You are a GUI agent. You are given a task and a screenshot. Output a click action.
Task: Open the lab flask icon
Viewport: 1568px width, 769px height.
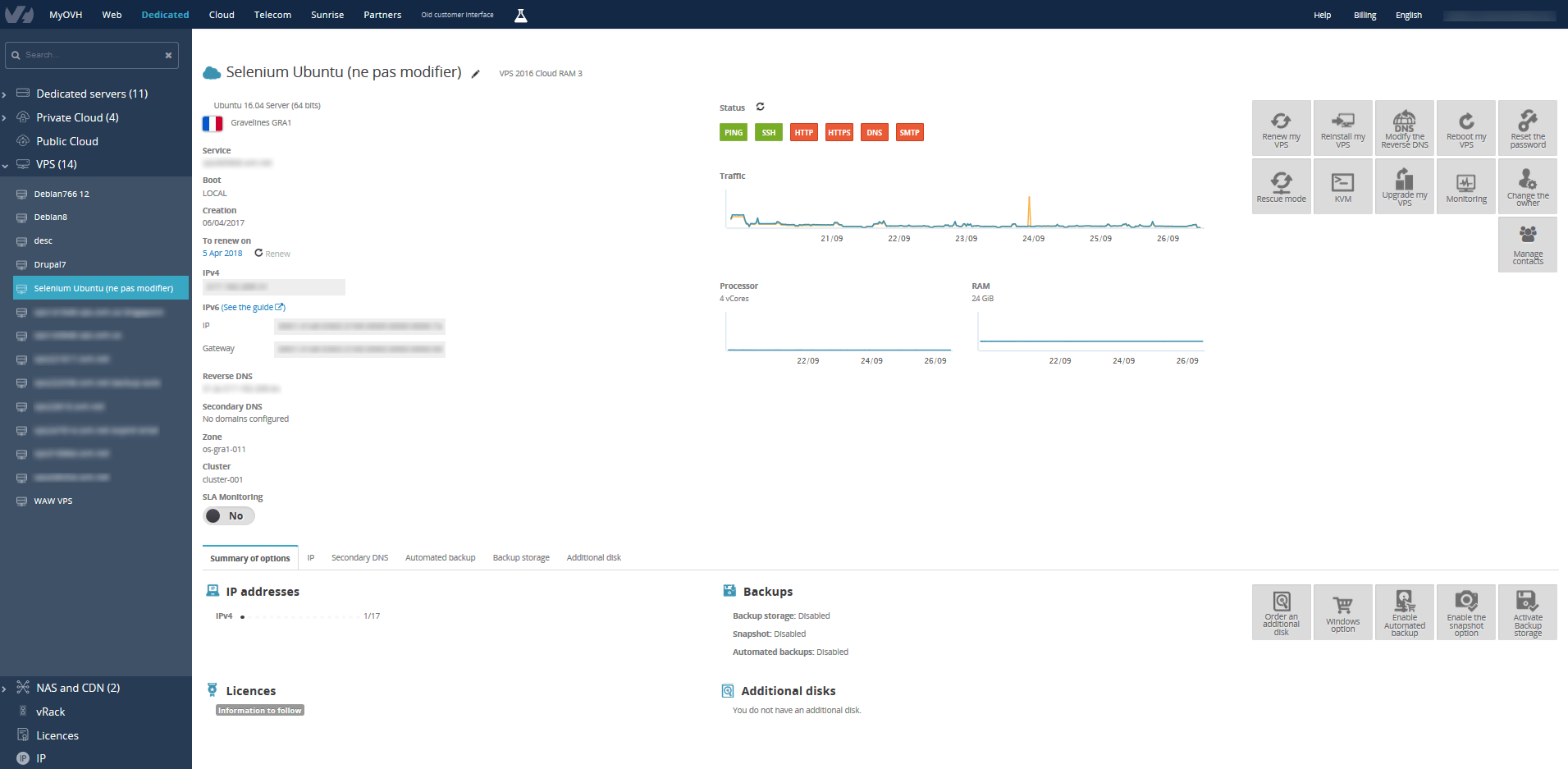520,15
